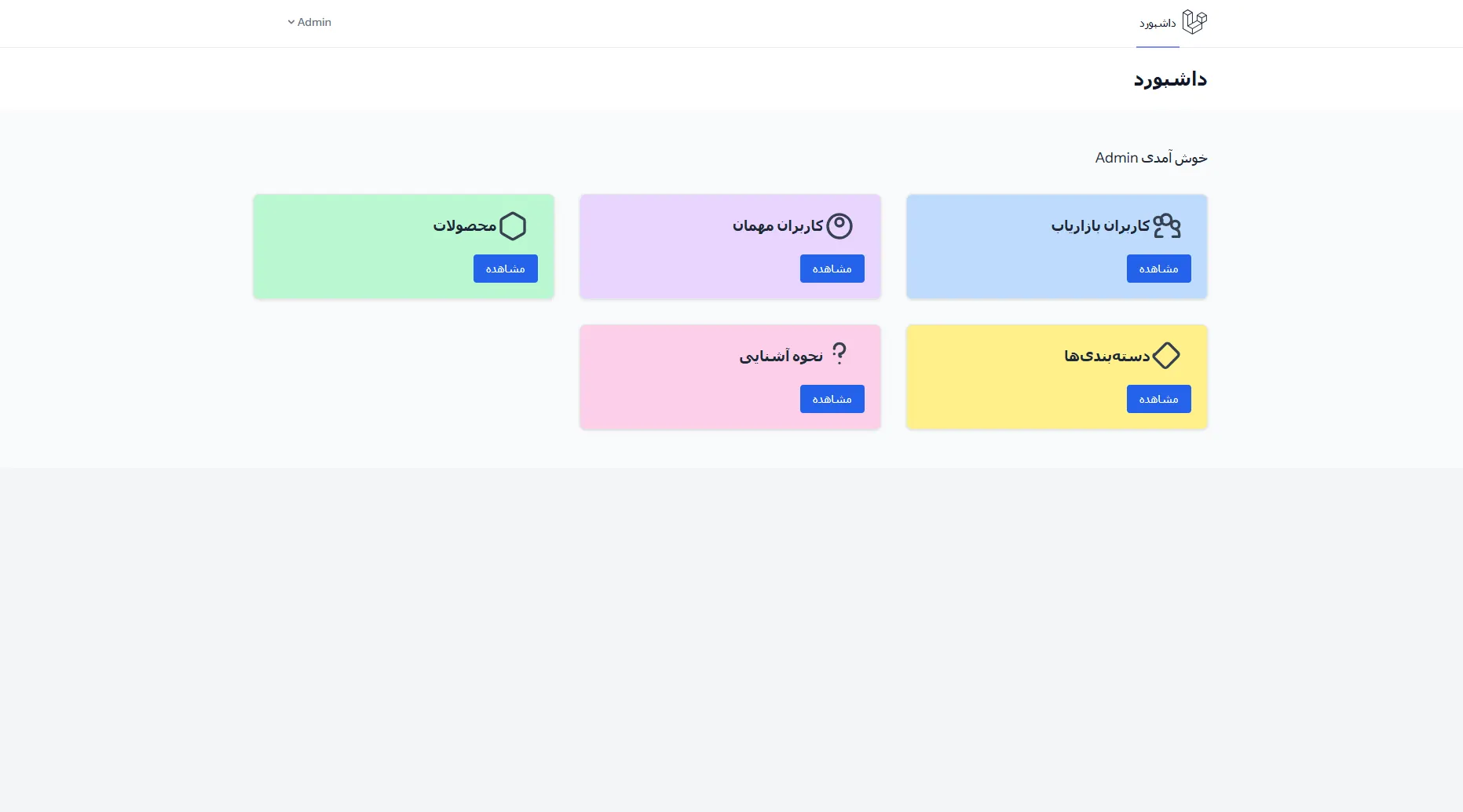Image resolution: width=1463 pixels, height=812 pixels.
Task: Click the guest users circle icon
Action: (x=839, y=226)
